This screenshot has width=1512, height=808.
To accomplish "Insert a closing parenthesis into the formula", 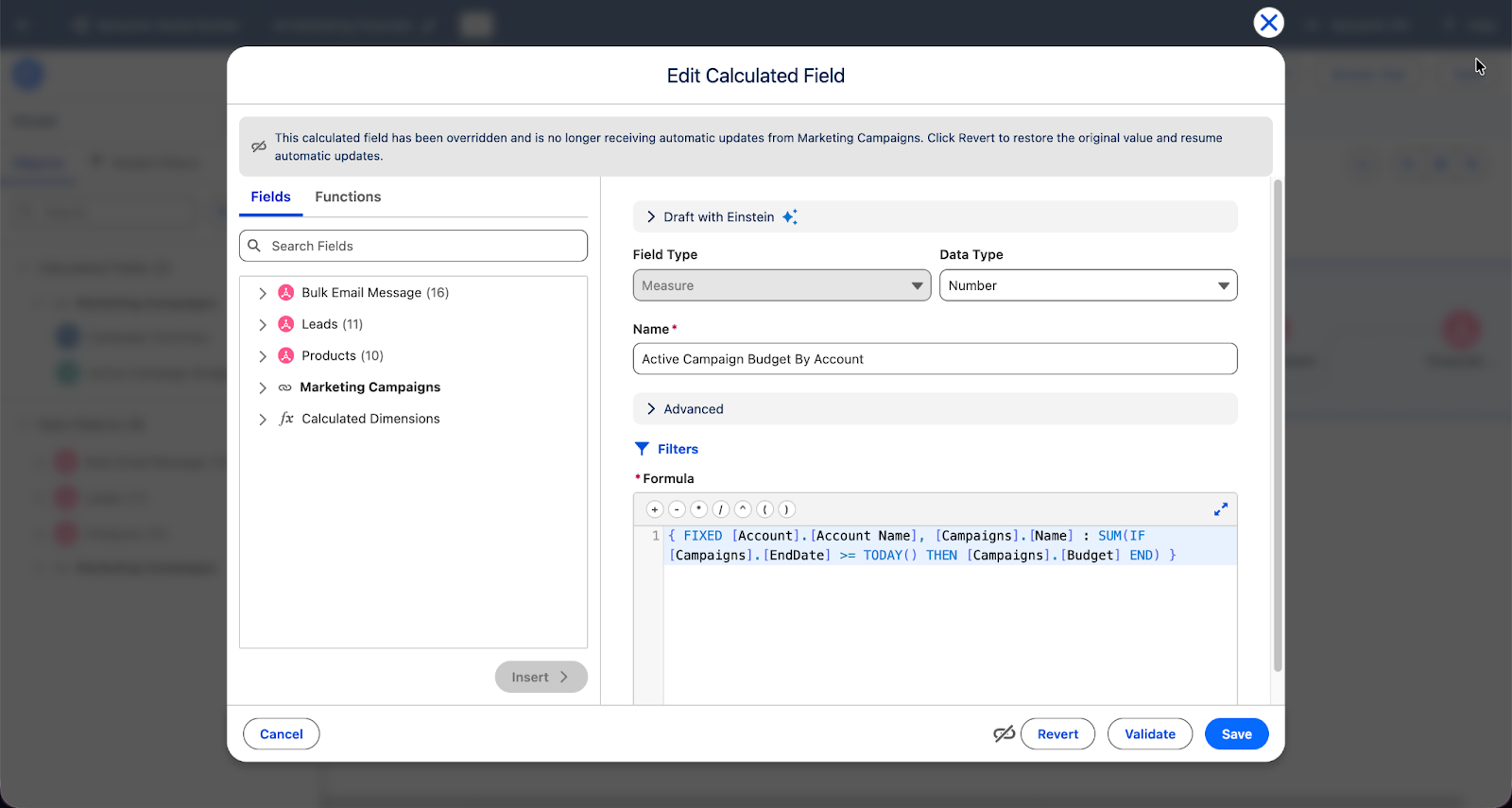I will point(786,509).
